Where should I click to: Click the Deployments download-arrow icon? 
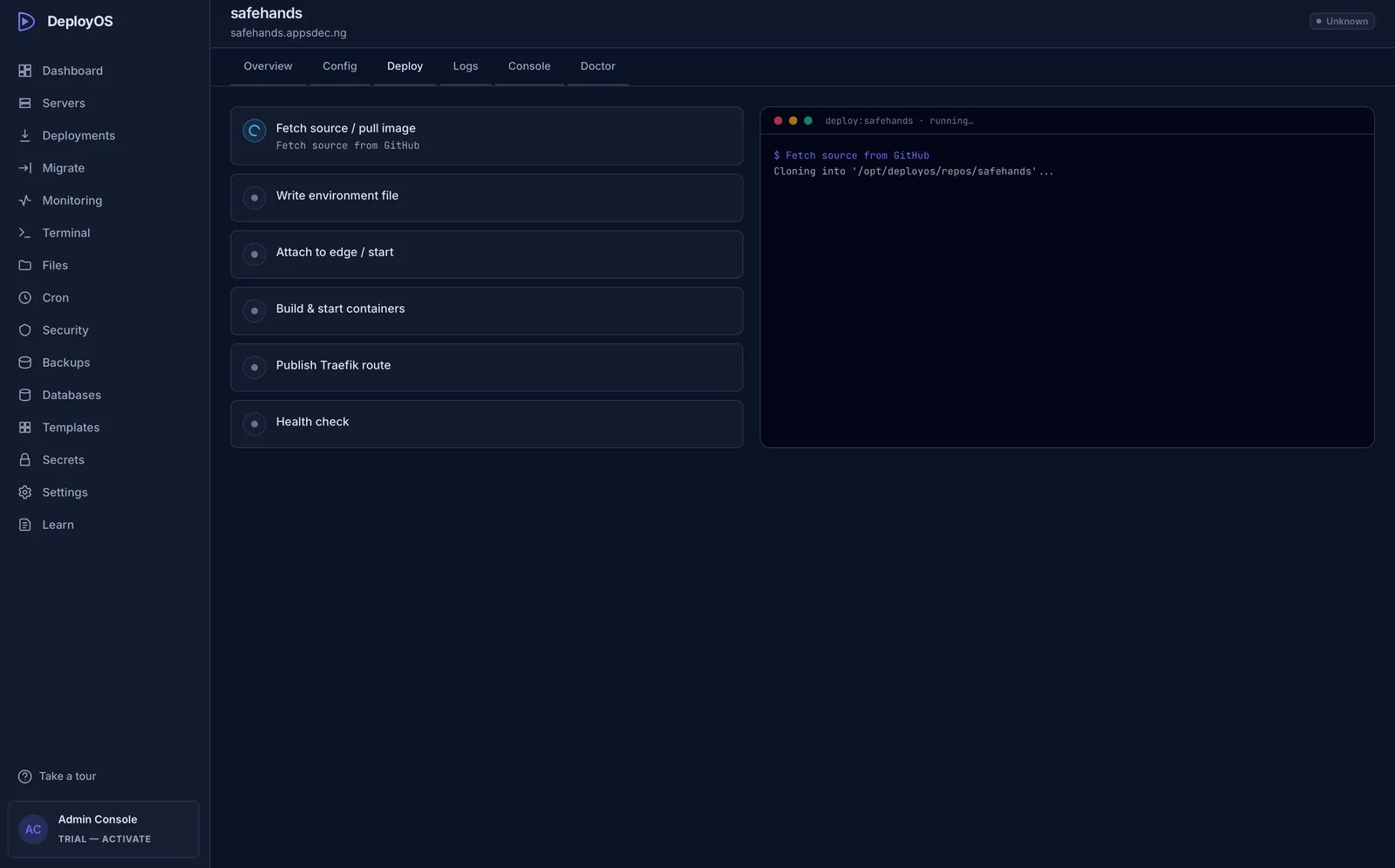pyautogui.click(x=25, y=135)
